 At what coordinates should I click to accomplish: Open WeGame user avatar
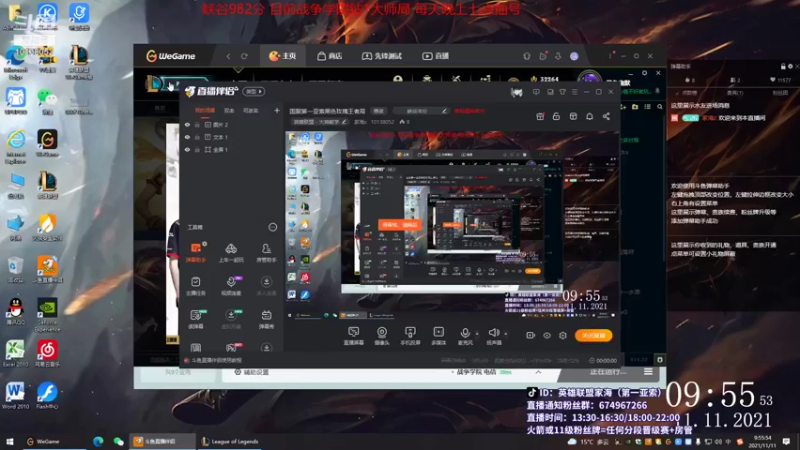pyautogui.click(x=574, y=56)
